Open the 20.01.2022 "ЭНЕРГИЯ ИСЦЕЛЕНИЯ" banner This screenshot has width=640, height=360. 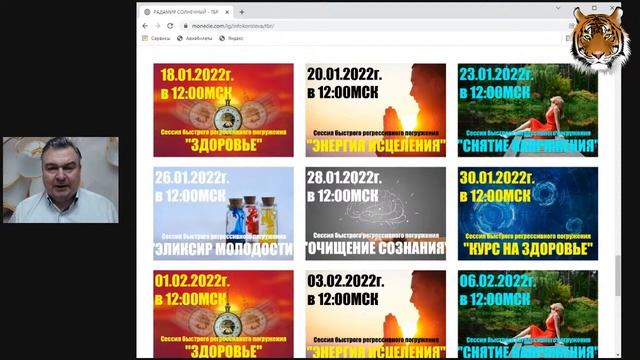tap(376, 110)
